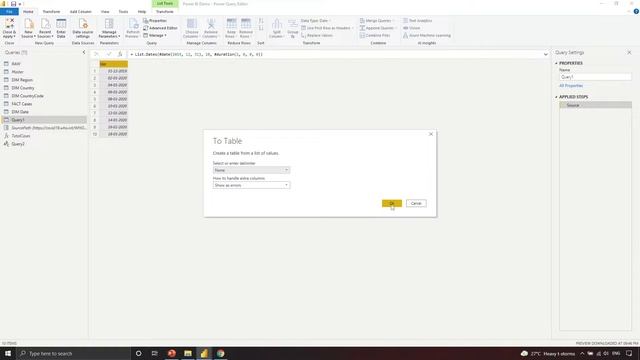Click the save icon in the title bar

(x=13, y=4)
